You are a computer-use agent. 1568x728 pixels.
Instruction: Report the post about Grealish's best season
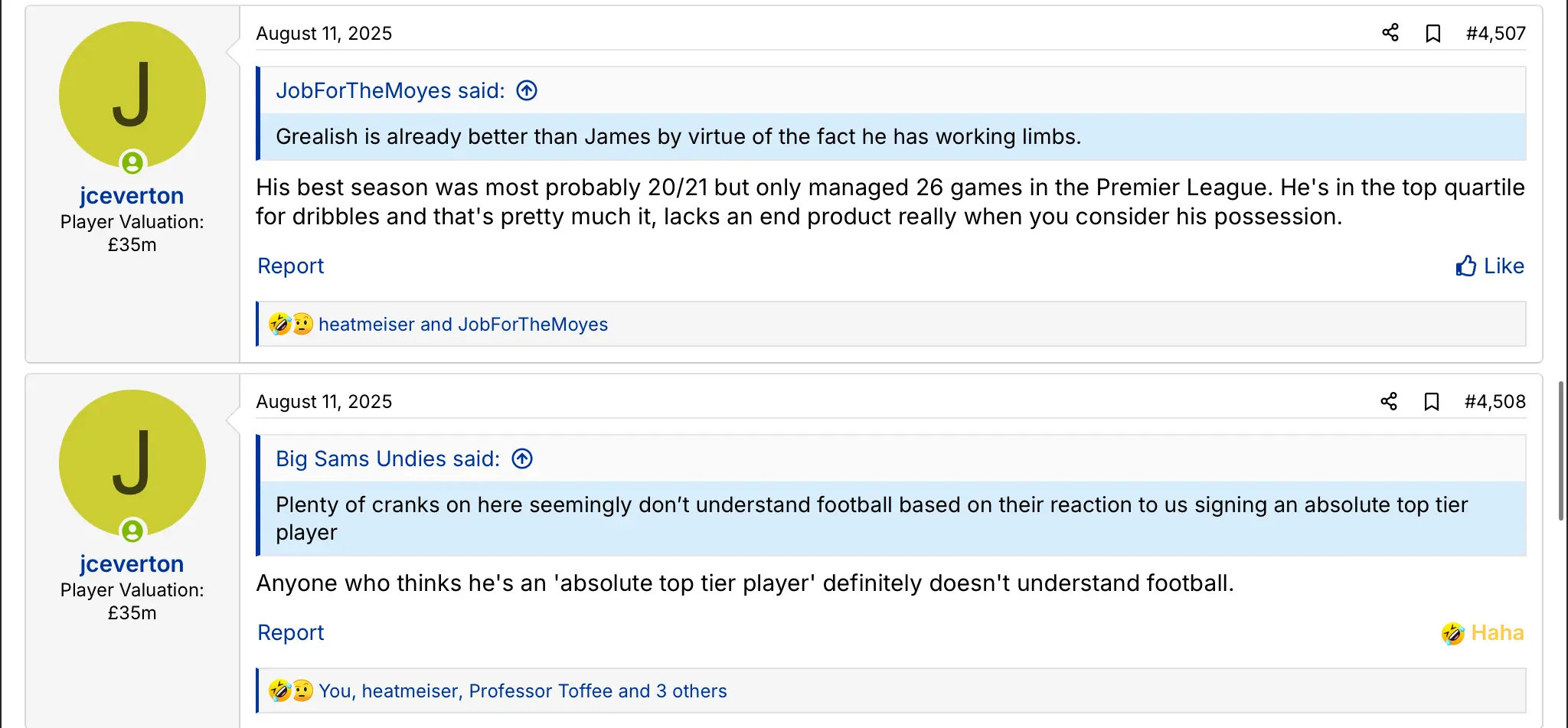(290, 266)
